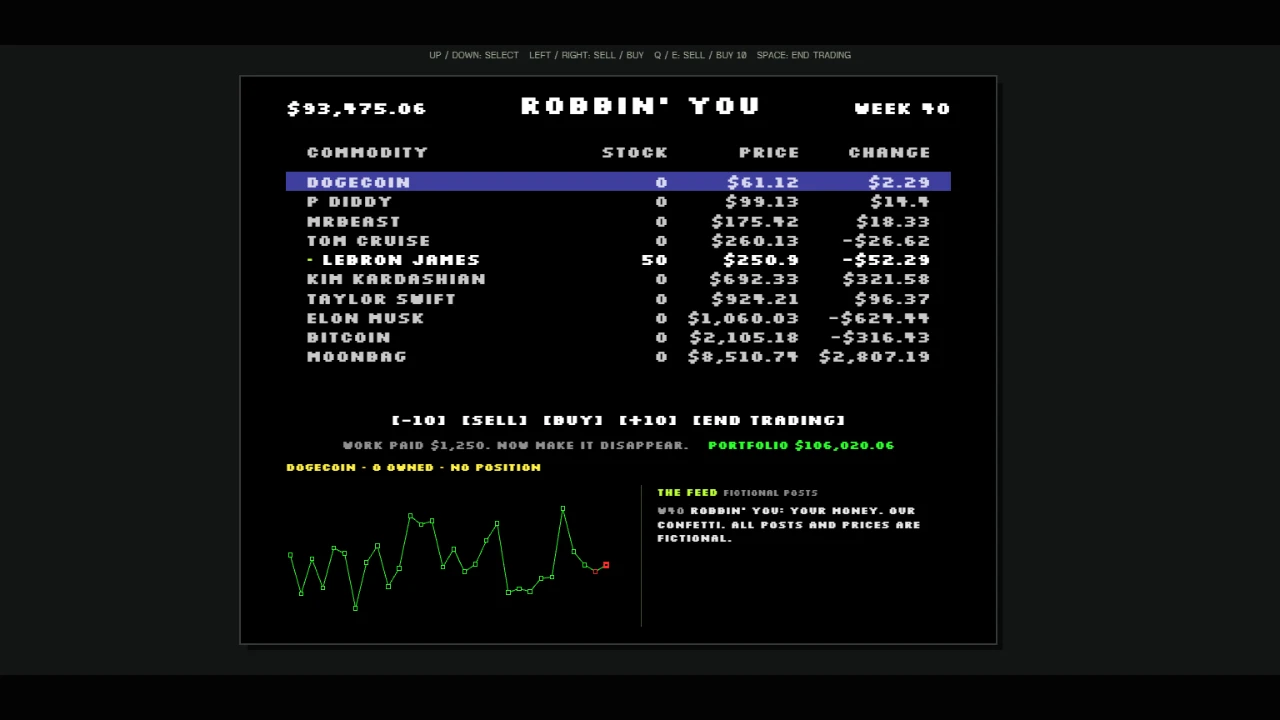Select the Dogecoin commodity row
Image resolution: width=1280 pixels, height=720 pixels.
[x=618, y=182]
